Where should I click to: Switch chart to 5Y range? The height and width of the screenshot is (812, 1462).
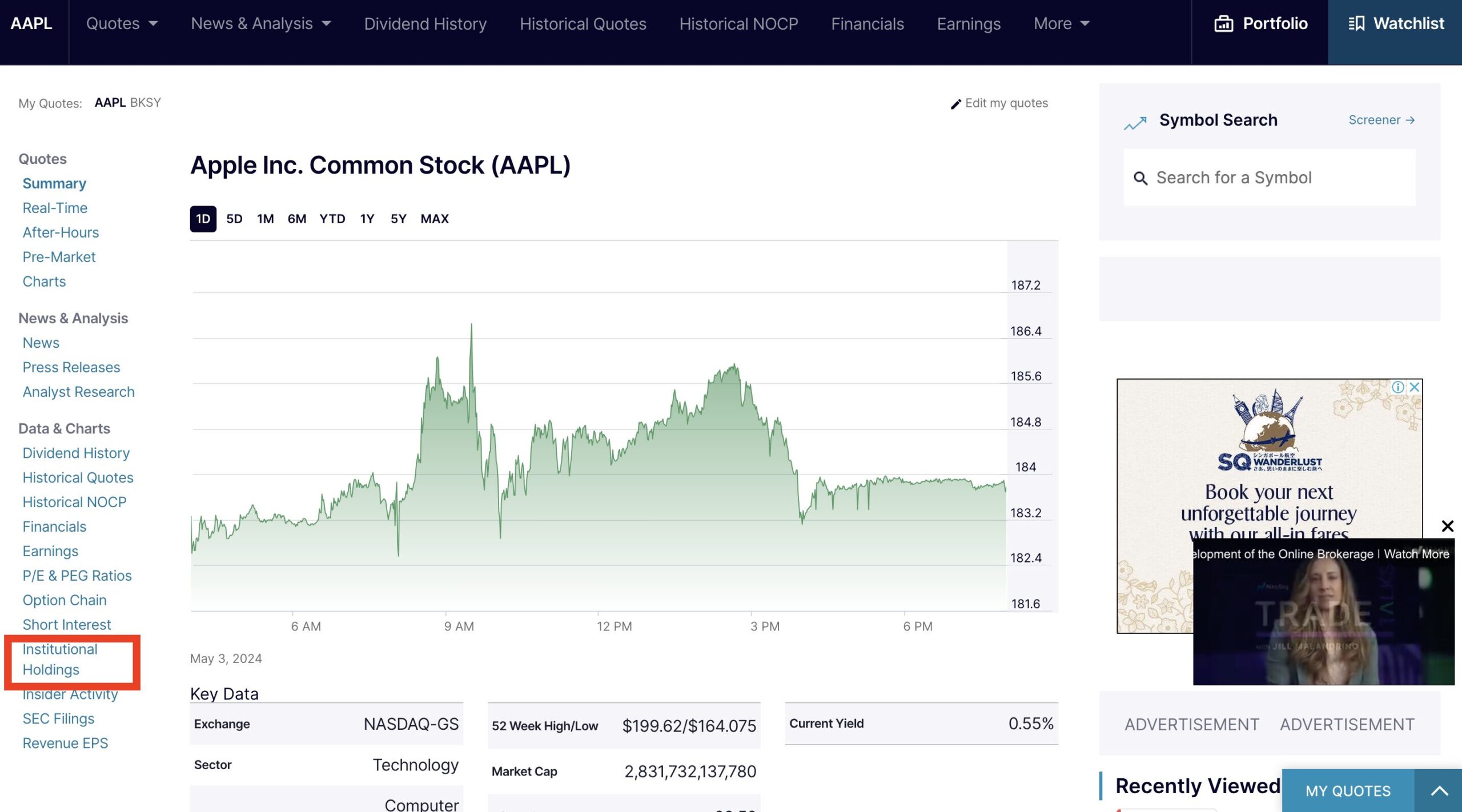[x=398, y=219]
